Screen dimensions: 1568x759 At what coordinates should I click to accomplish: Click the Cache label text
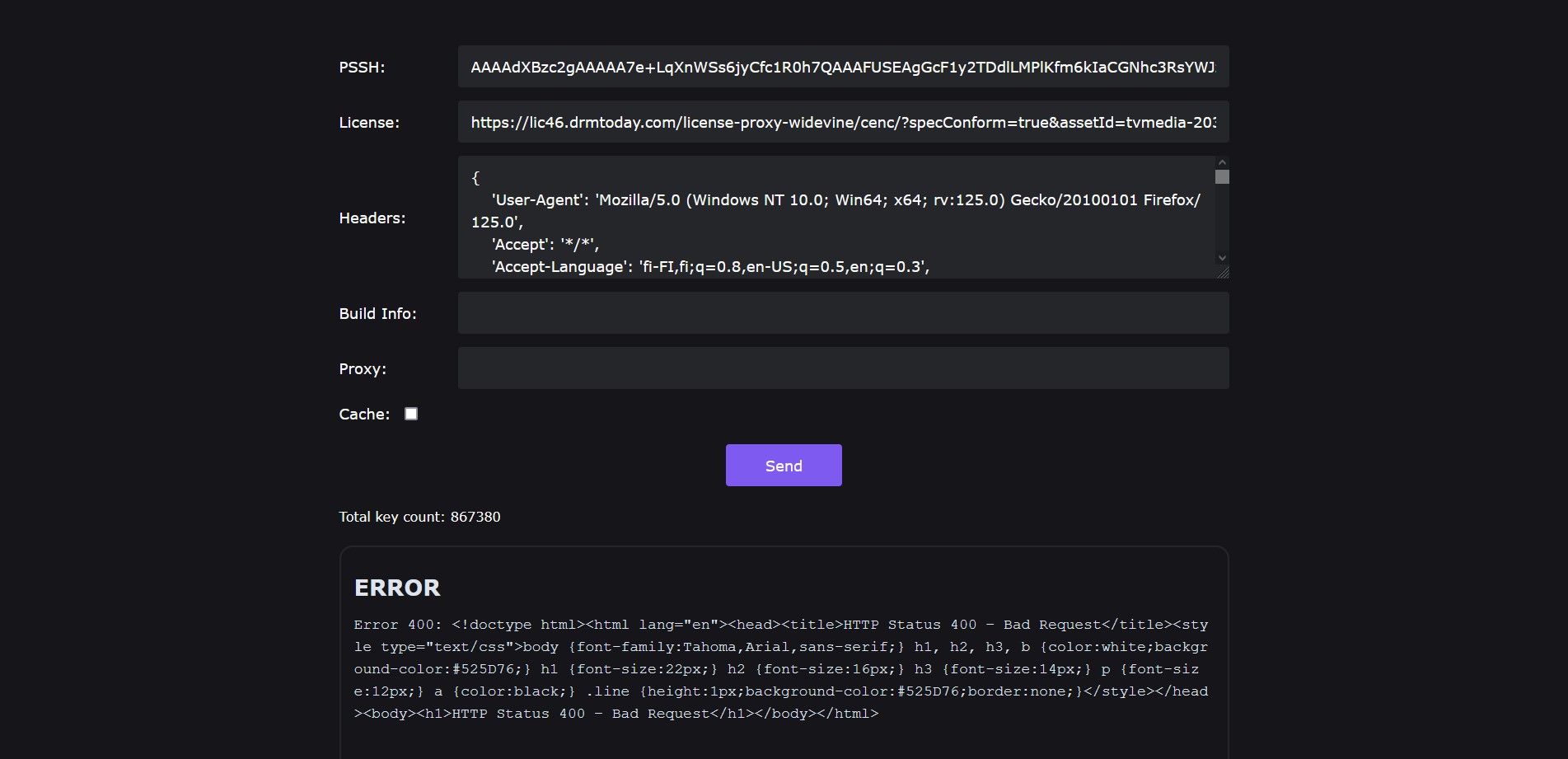[364, 415]
